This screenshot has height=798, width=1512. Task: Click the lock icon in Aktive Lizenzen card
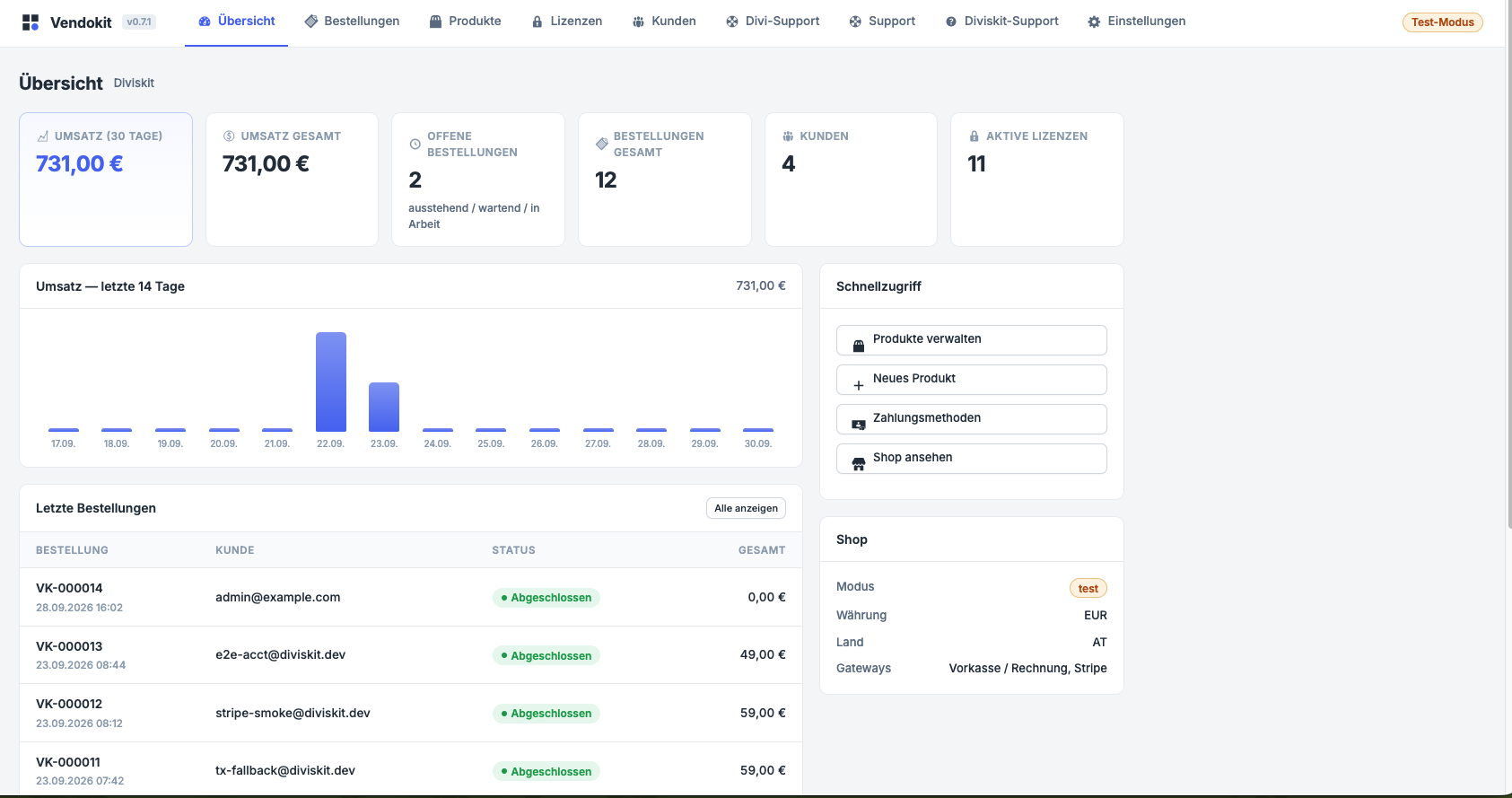point(974,136)
